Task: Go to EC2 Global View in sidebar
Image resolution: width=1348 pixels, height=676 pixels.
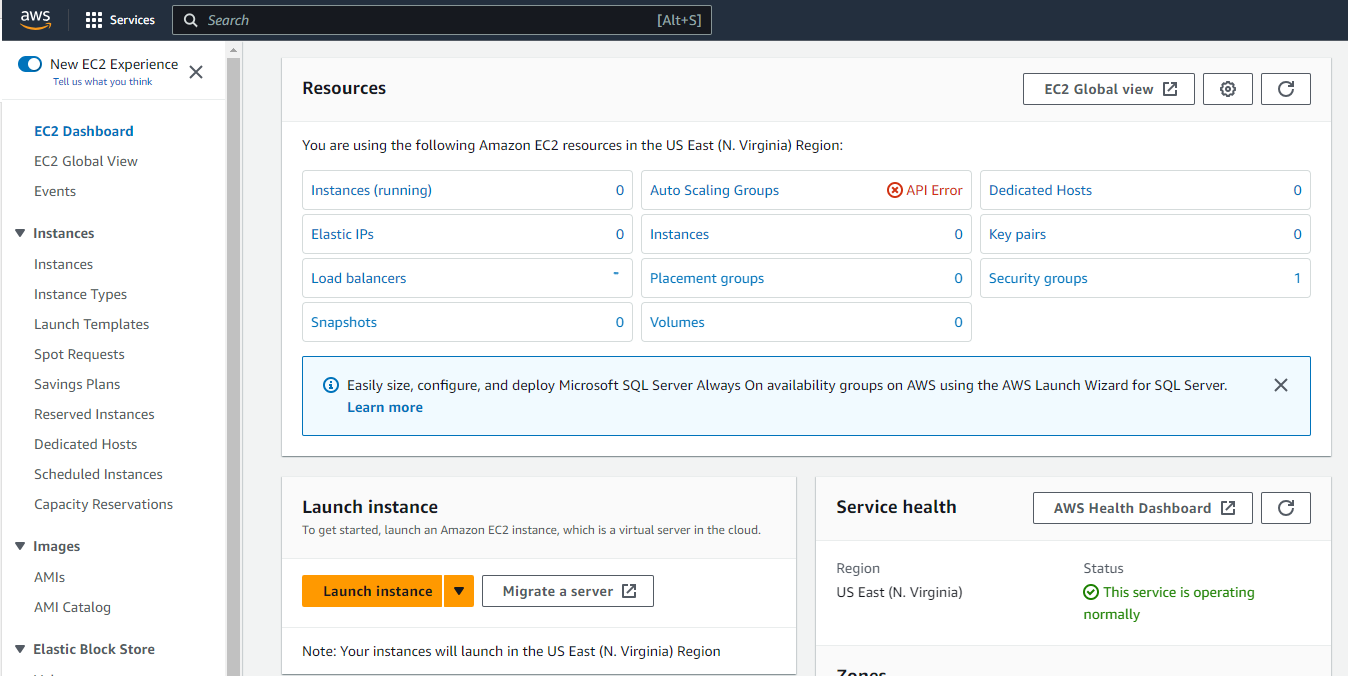Action: pos(86,161)
